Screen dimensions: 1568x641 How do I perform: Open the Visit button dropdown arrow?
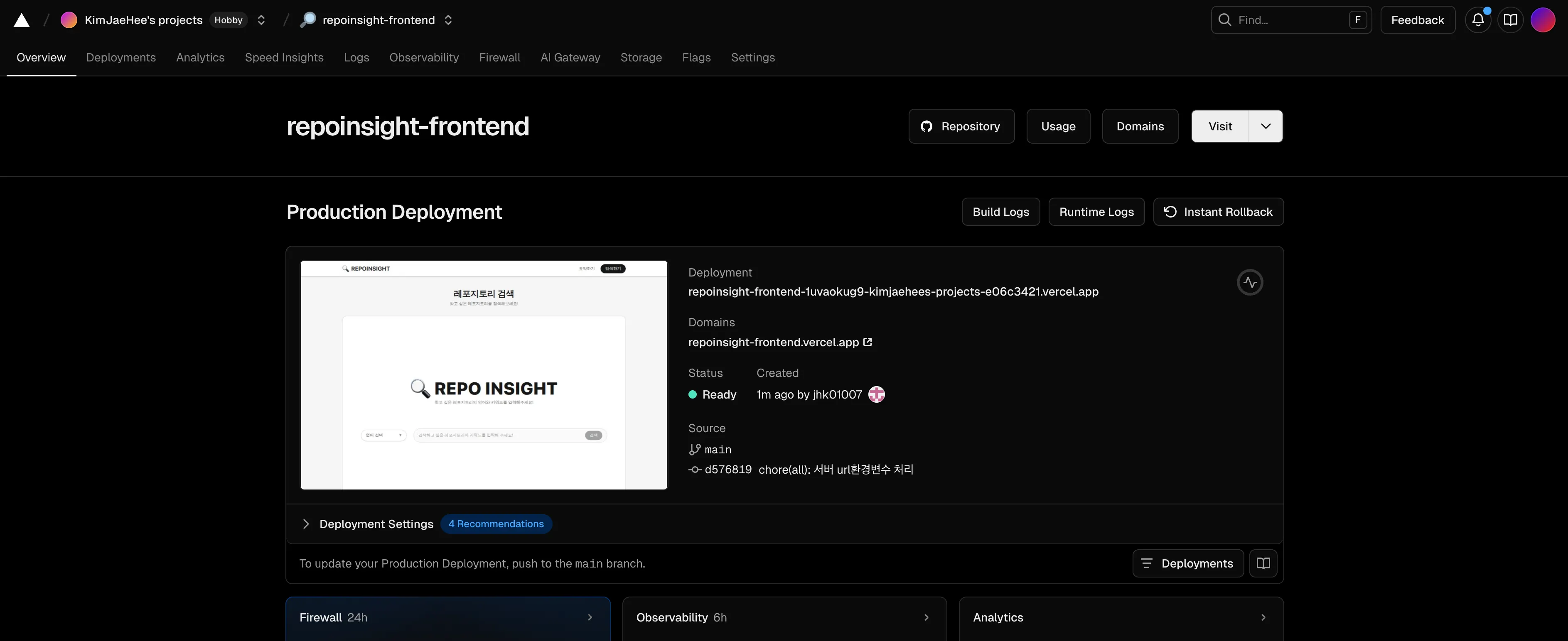[x=1266, y=127]
